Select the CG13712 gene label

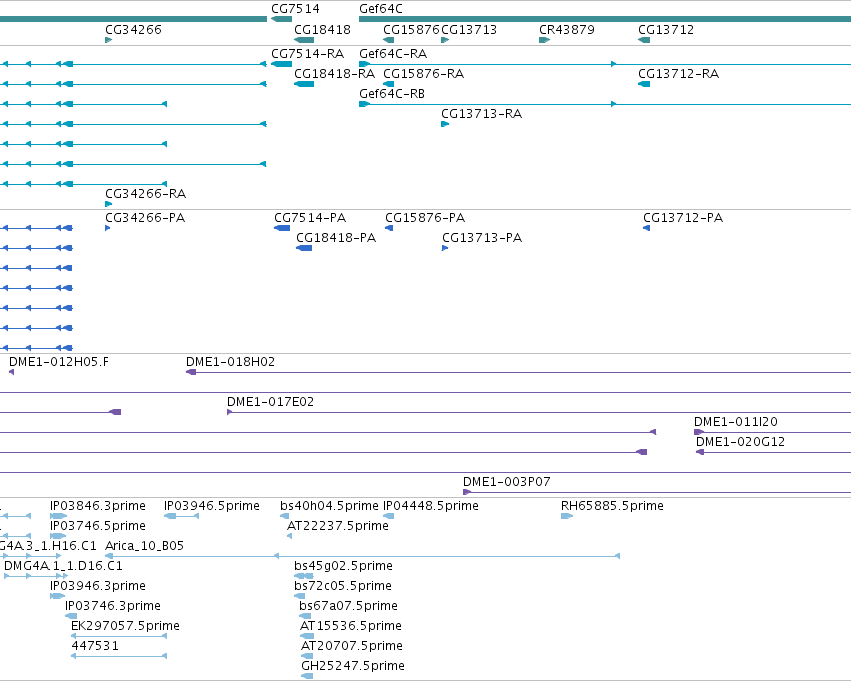click(x=666, y=29)
